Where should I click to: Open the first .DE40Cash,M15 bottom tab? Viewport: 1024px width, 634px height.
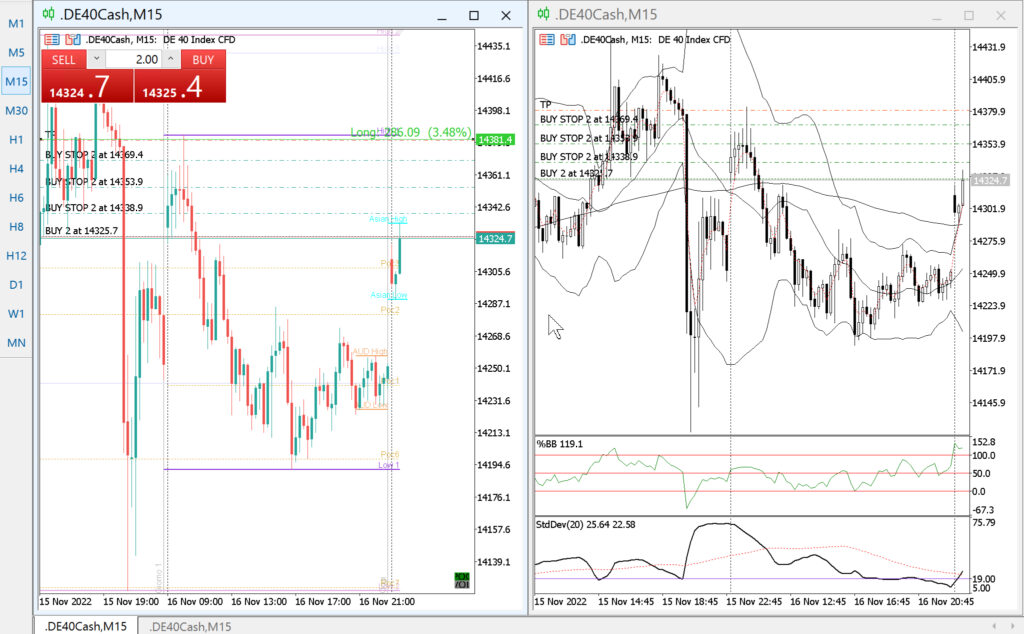[86, 626]
